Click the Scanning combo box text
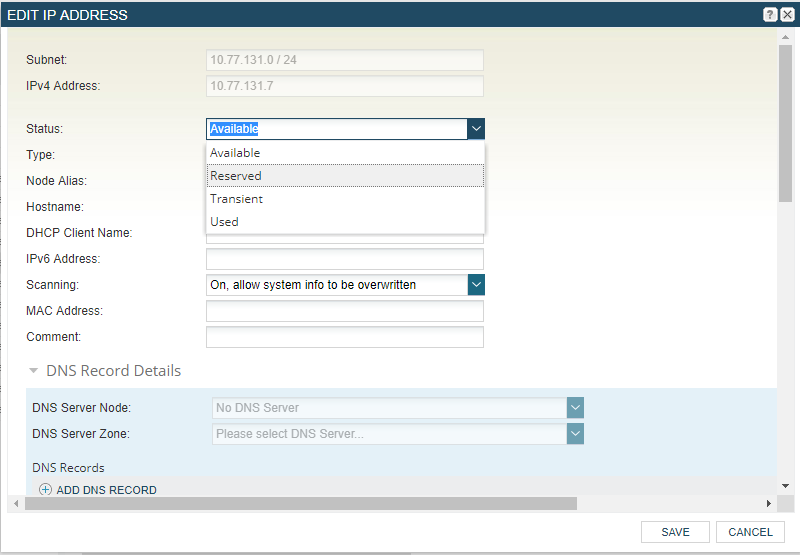Image resolution: width=800 pixels, height=555 pixels. tap(337, 285)
